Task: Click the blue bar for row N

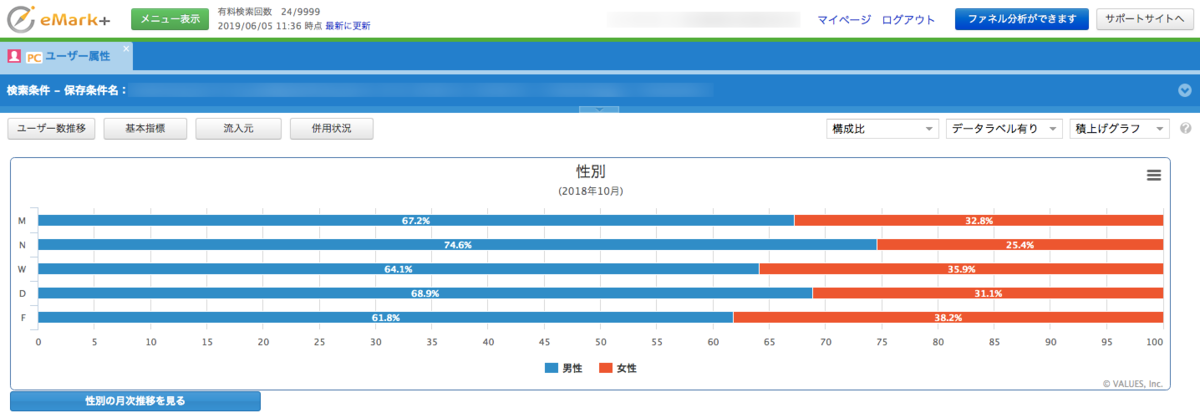Action: pyautogui.click(x=457, y=245)
